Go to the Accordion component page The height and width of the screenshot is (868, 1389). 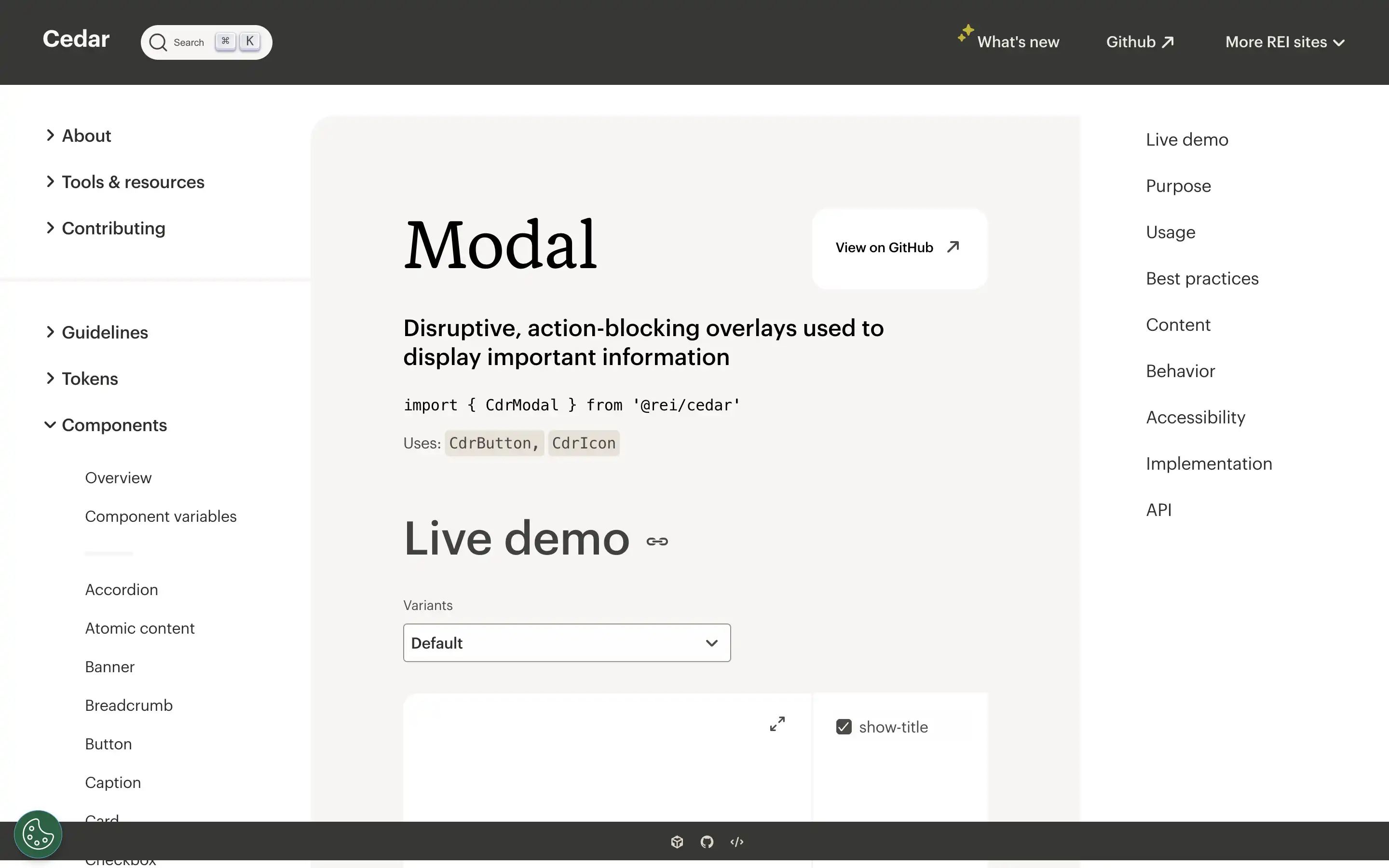coord(122,590)
